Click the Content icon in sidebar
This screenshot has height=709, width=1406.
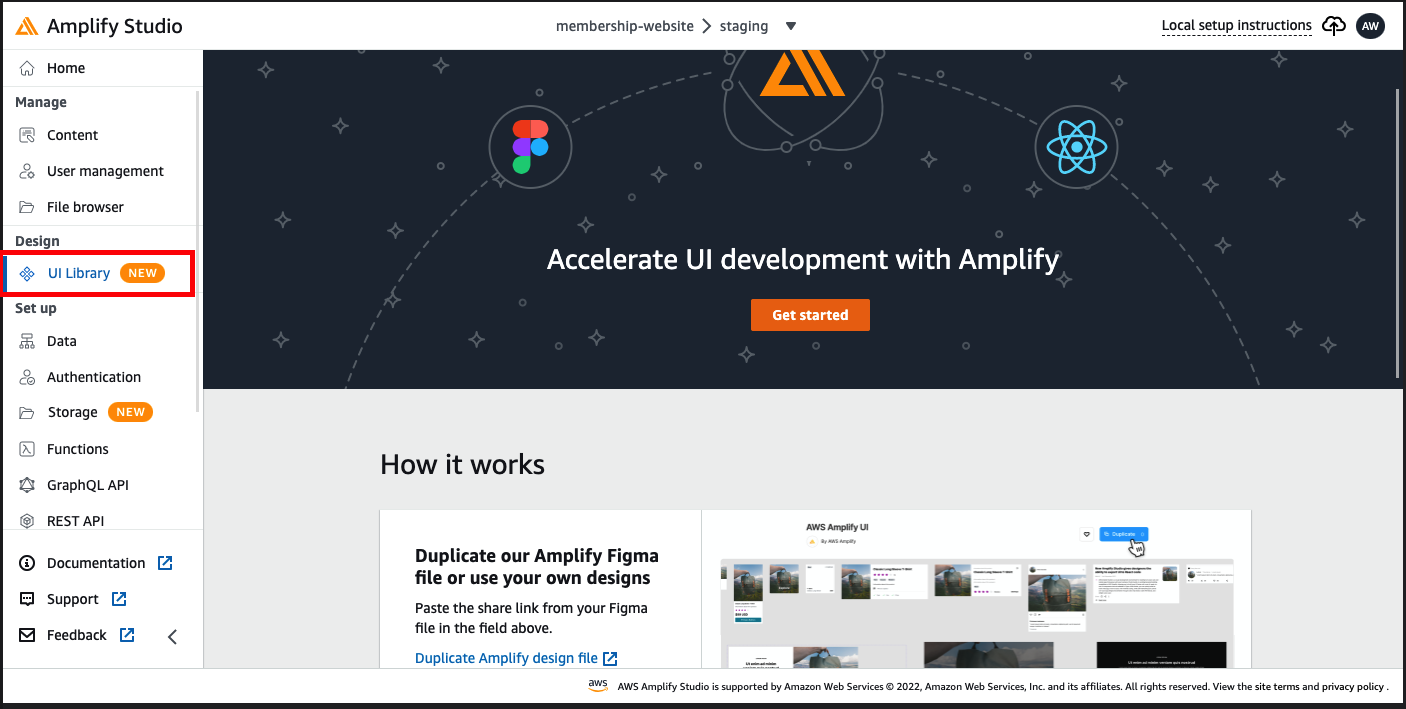(x=27, y=135)
